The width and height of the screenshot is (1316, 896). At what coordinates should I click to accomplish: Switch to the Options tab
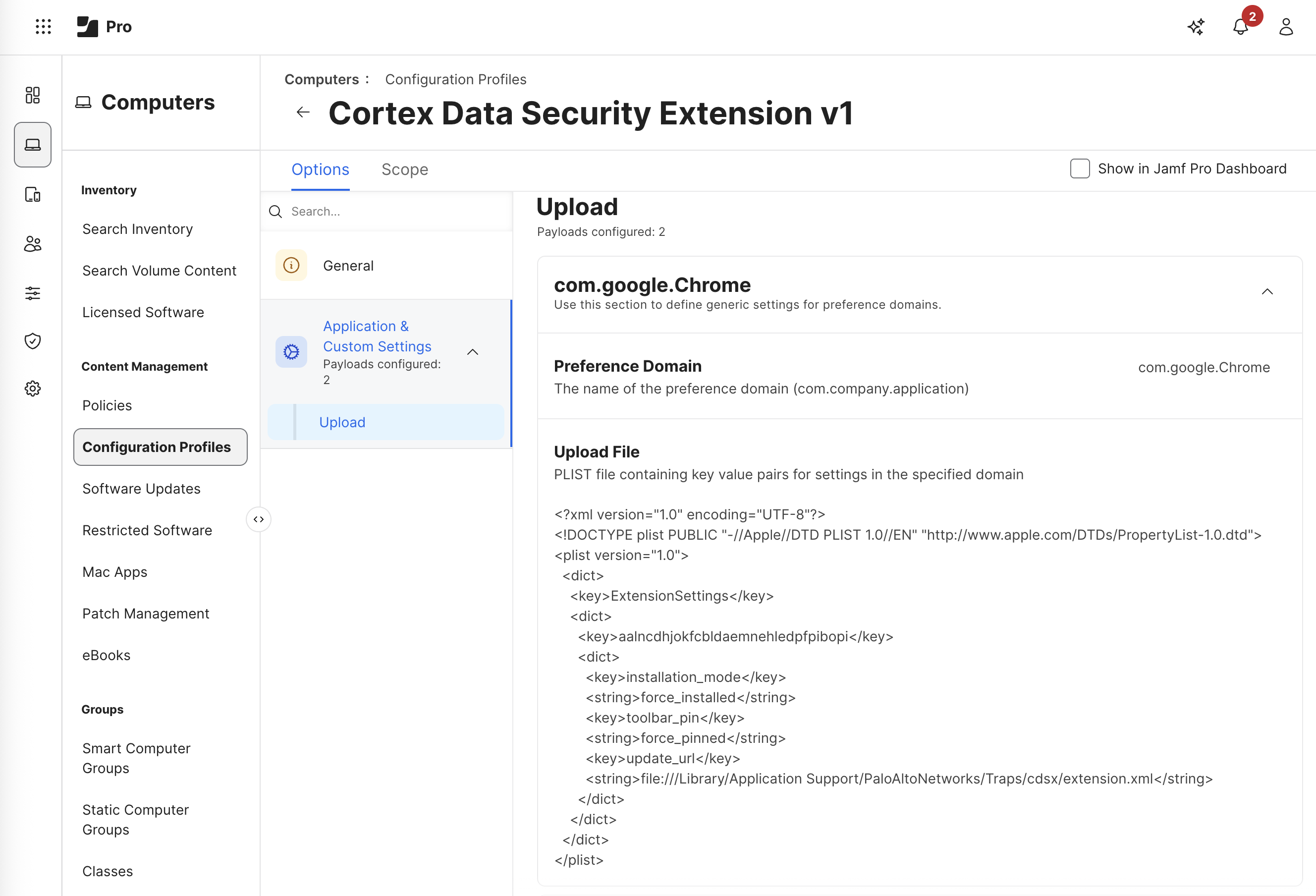click(320, 170)
